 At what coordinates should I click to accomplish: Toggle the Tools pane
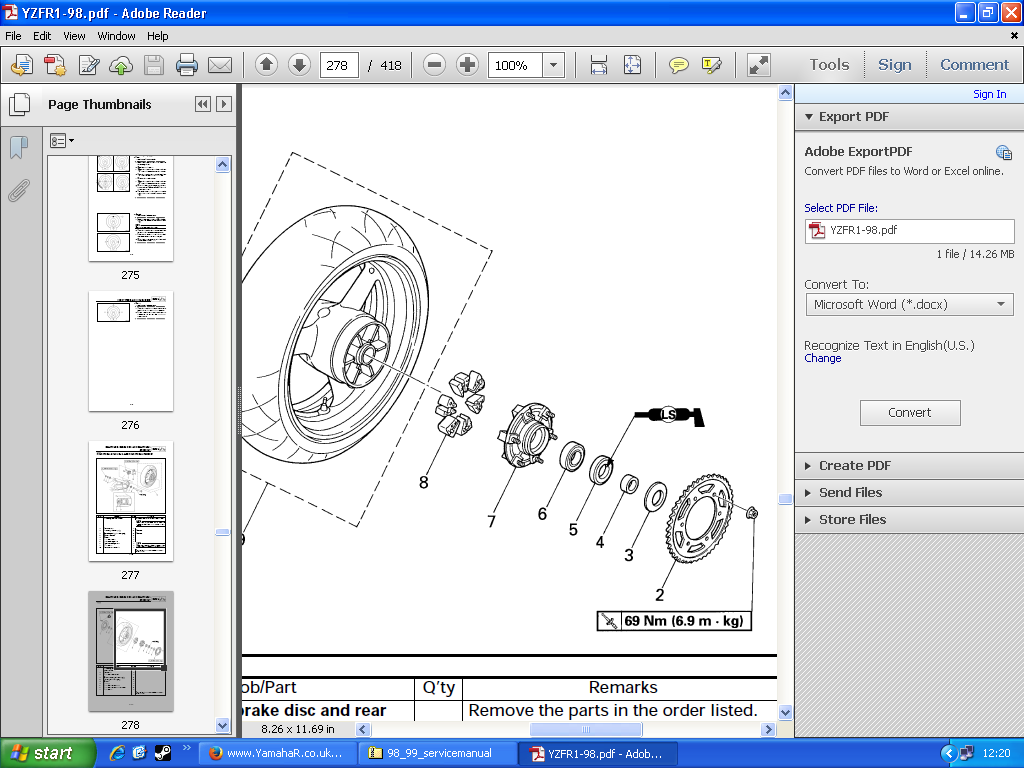tap(829, 65)
